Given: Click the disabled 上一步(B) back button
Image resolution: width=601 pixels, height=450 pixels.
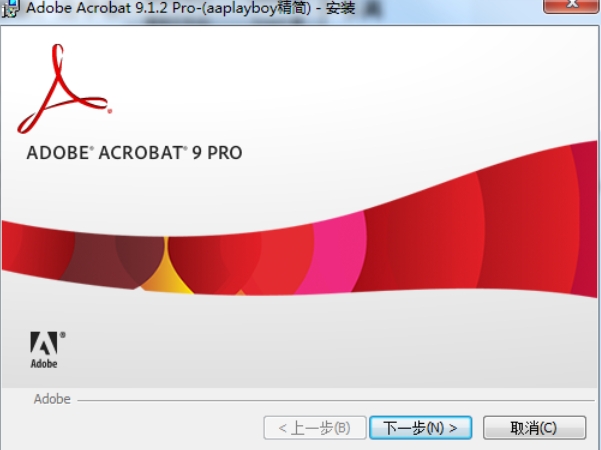Looking at the screenshot, I should [x=315, y=427].
